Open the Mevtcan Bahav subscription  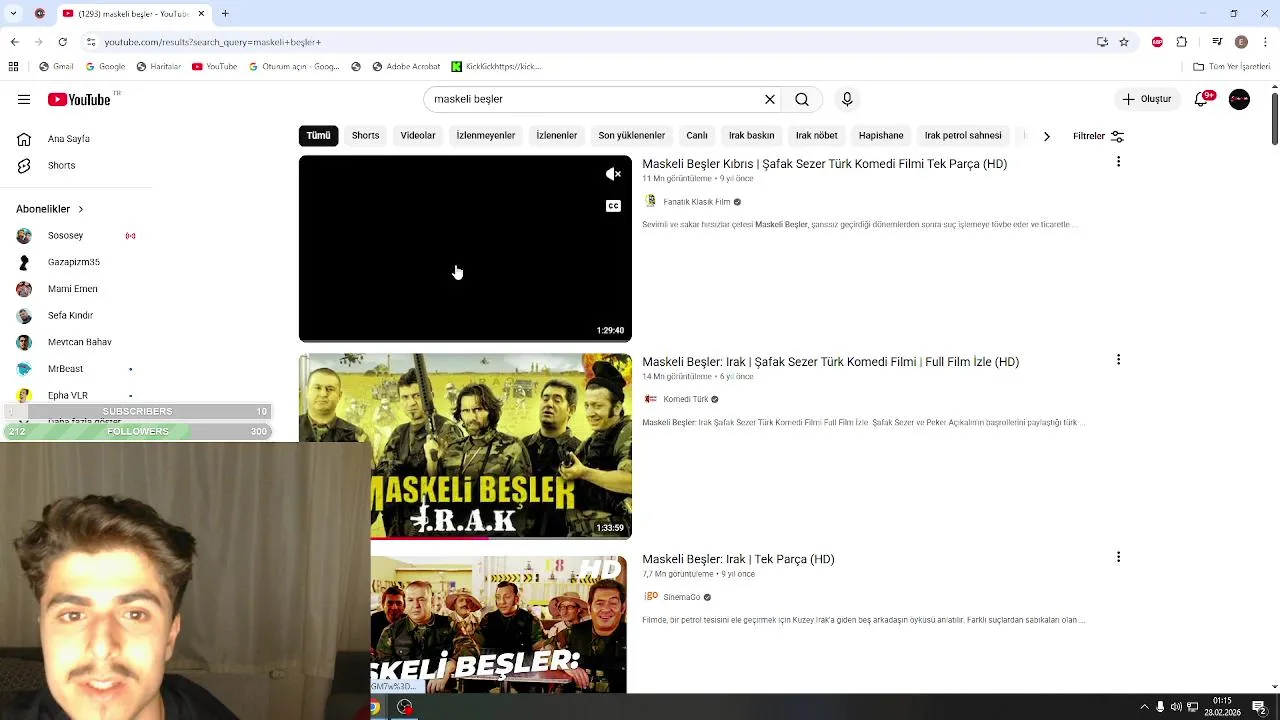(79, 342)
